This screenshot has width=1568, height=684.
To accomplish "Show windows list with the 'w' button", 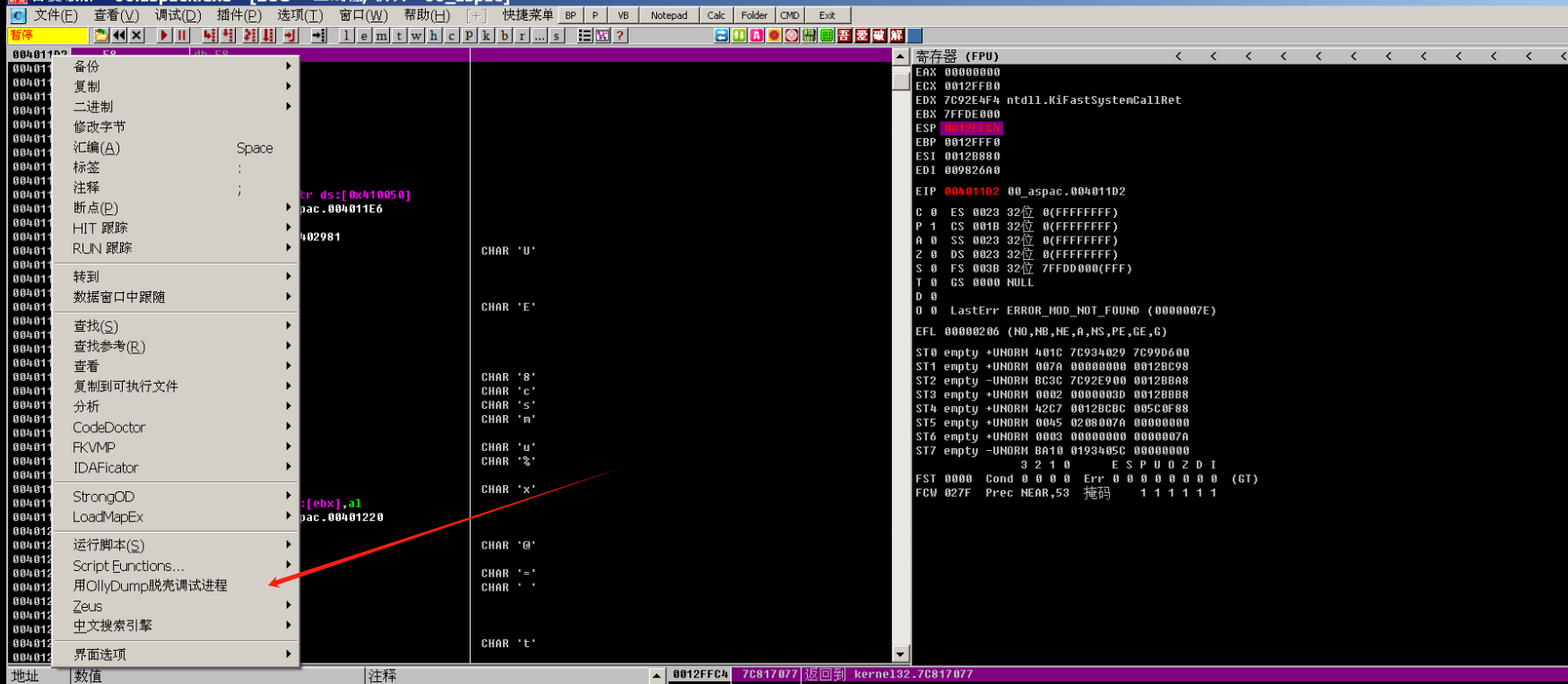I will pyautogui.click(x=416, y=35).
